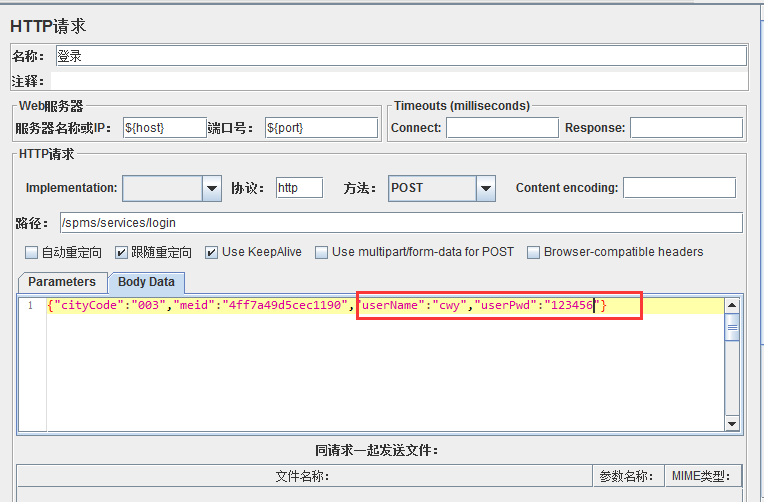This screenshot has width=764, height=502.
Task: Click the body data scrollbar up arrow
Action: [732, 306]
